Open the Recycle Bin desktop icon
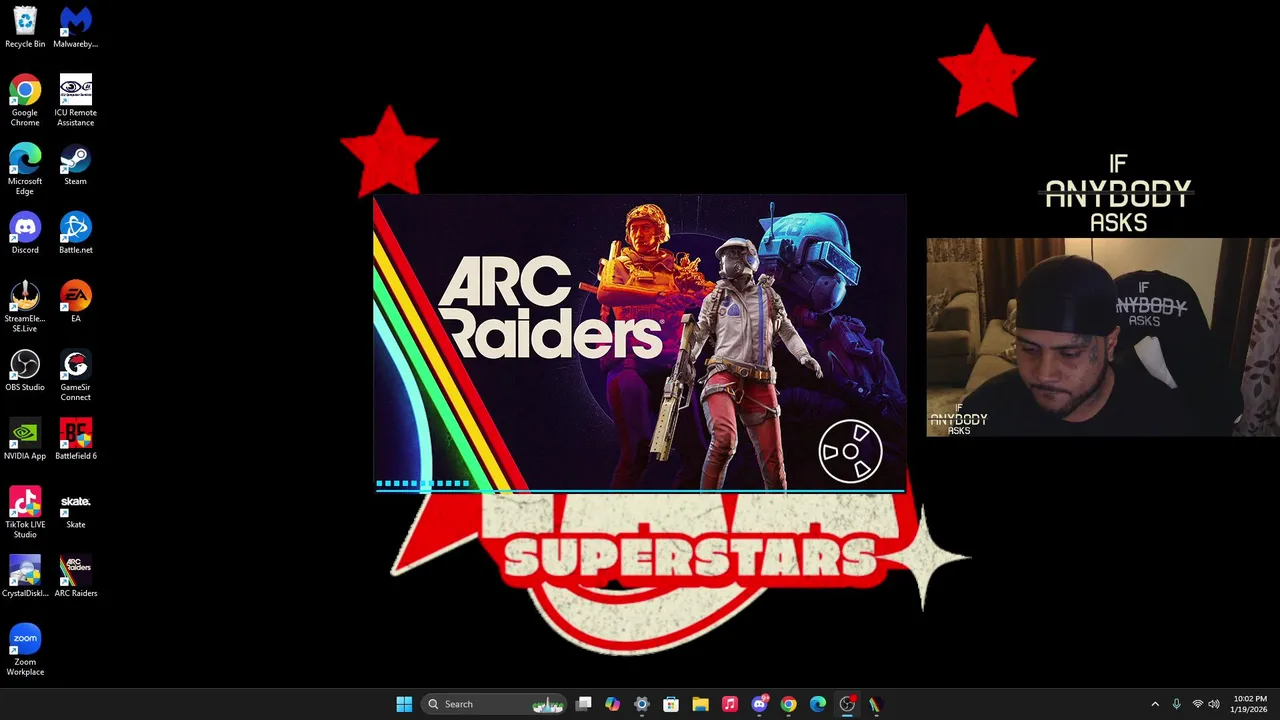 (x=25, y=27)
